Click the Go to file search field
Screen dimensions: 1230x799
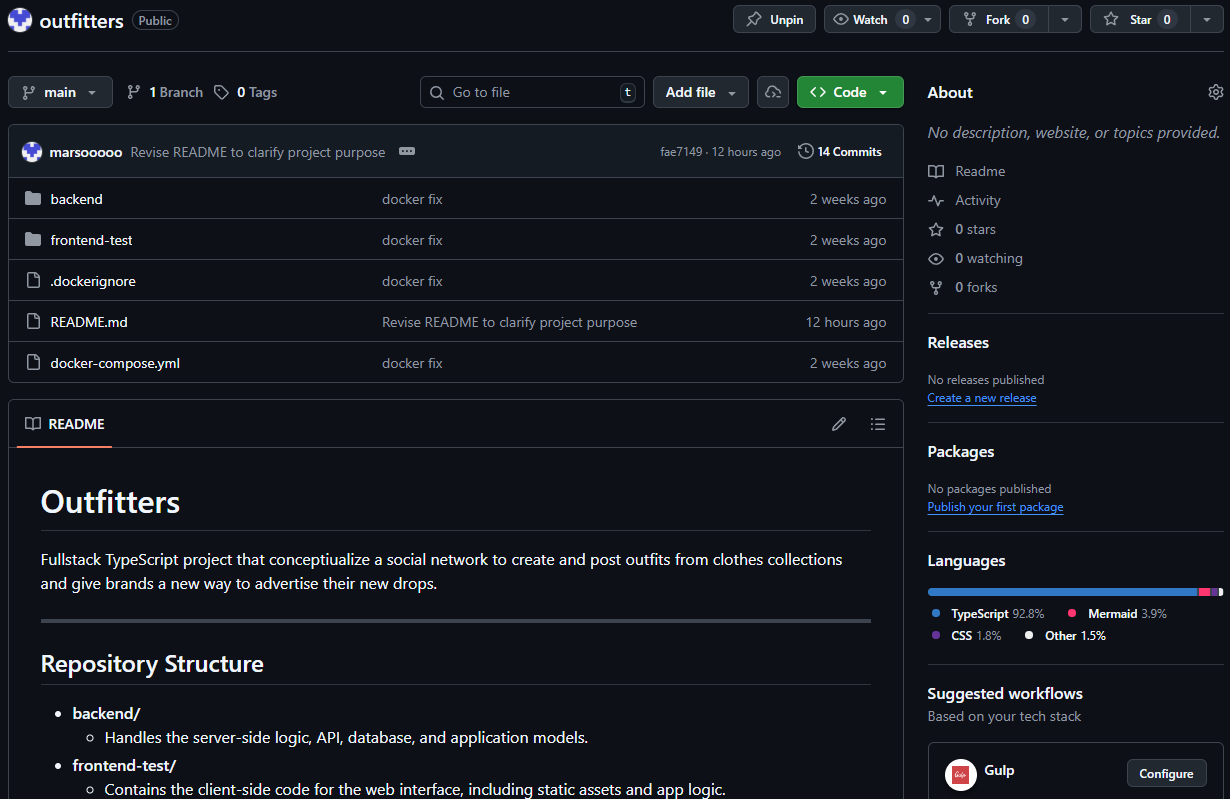coord(532,92)
